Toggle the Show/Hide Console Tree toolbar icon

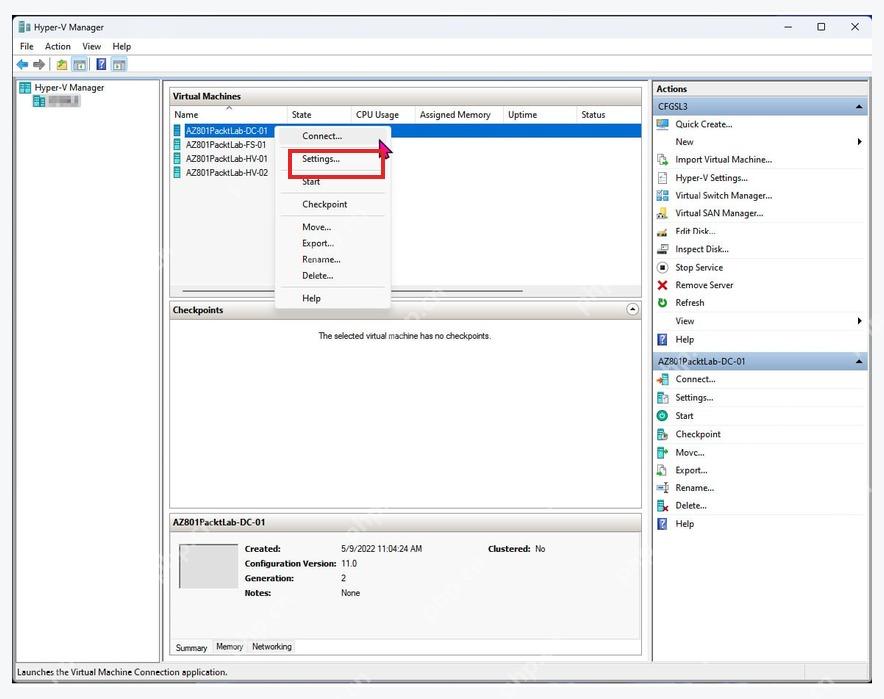pyautogui.click(x=79, y=65)
